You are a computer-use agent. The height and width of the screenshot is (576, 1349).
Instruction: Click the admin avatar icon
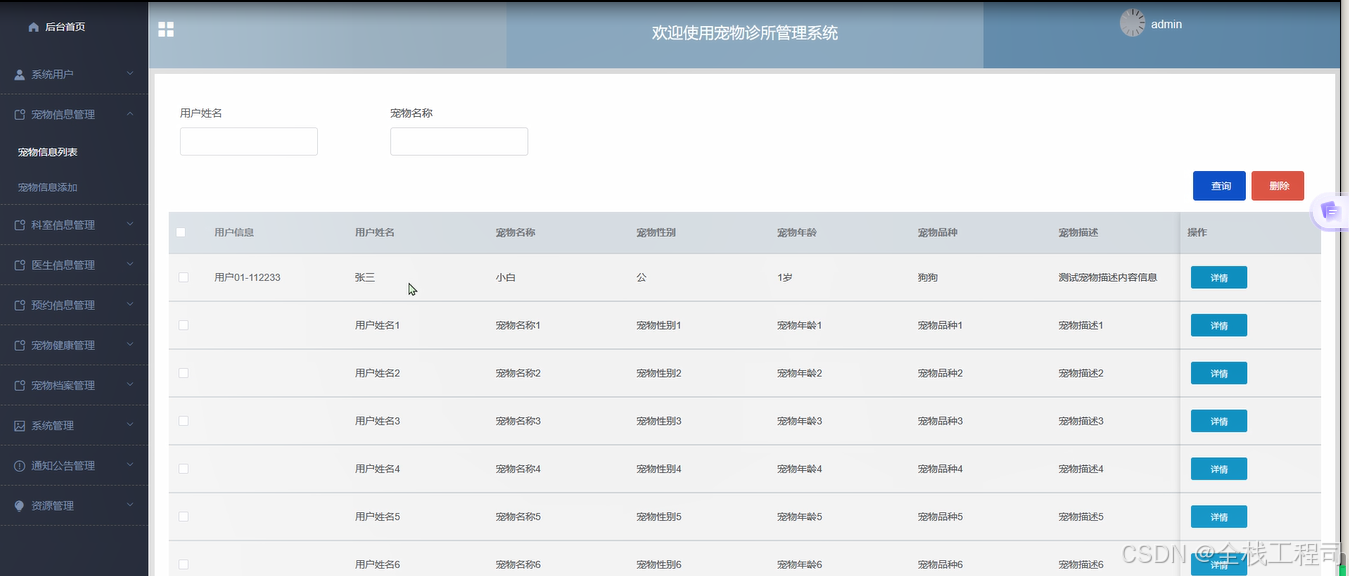[1132, 23]
